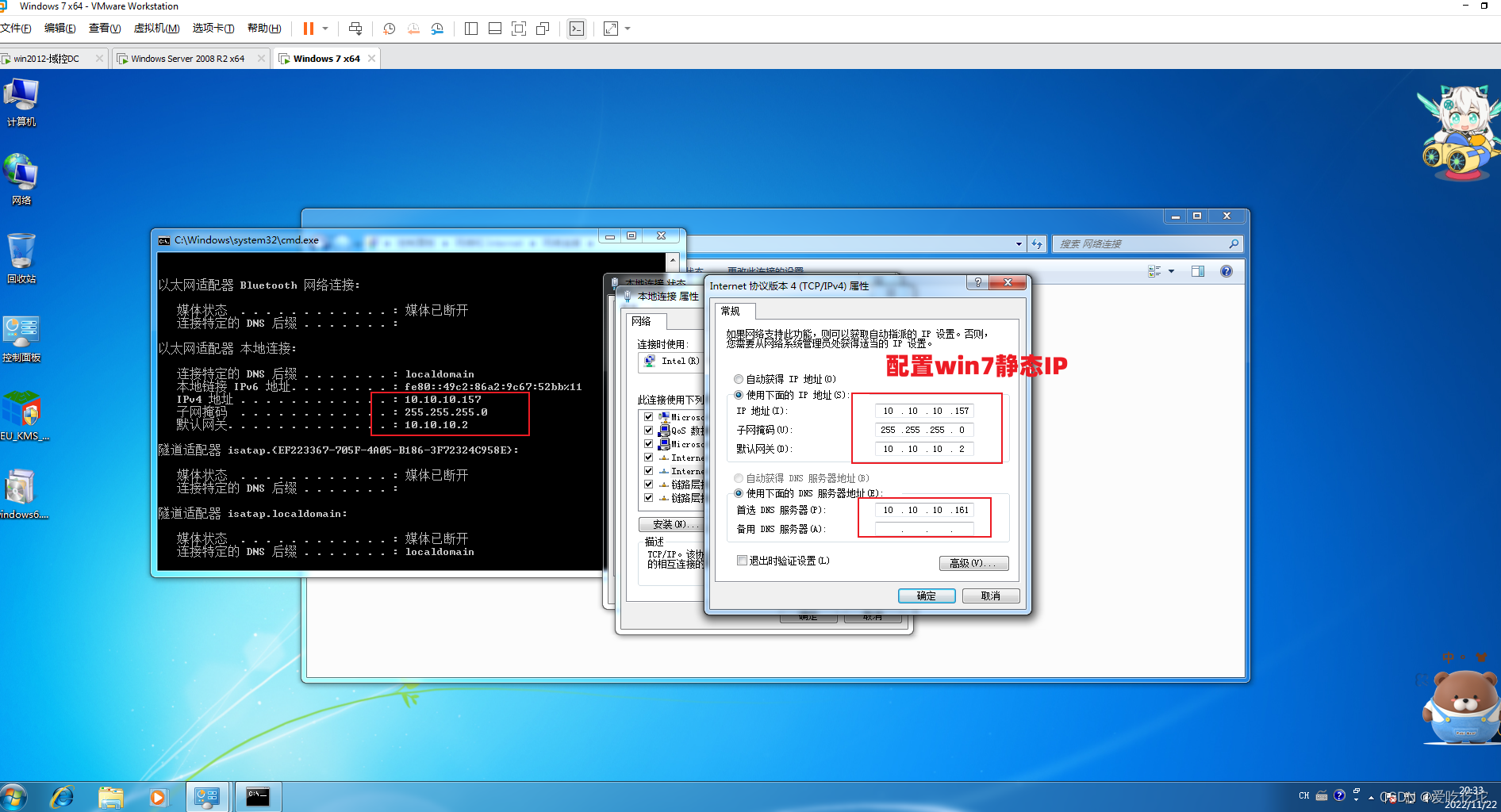The width and height of the screenshot is (1501, 812).
Task: Click the stretch guest display icon
Action: [x=610, y=29]
